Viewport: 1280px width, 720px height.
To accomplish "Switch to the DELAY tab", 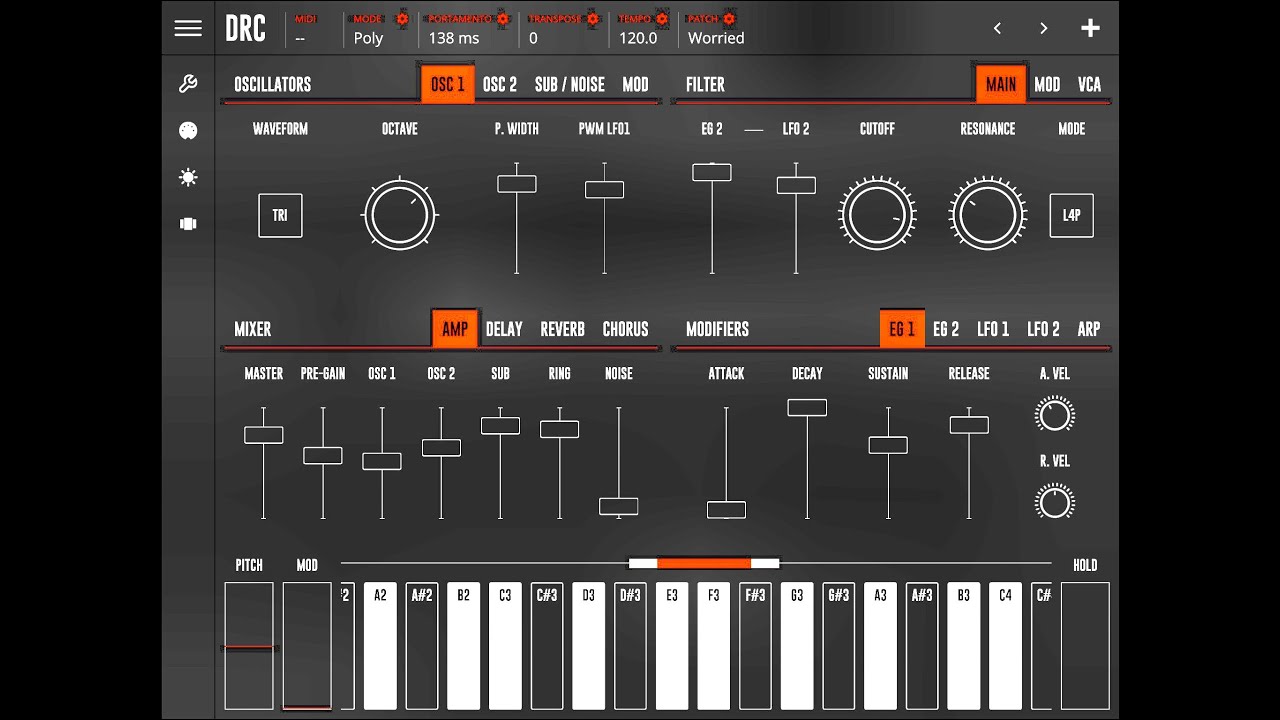I will 504,329.
